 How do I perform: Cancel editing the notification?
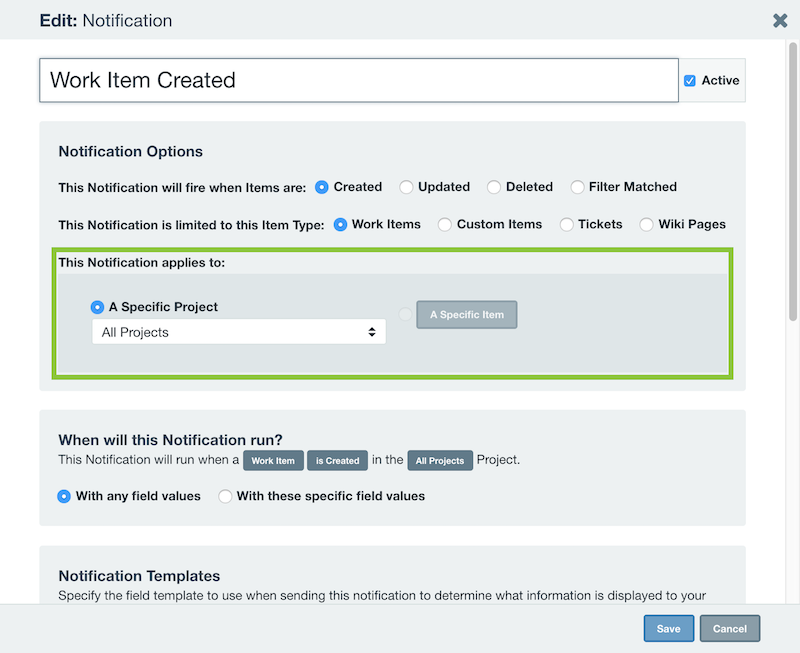click(730, 629)
